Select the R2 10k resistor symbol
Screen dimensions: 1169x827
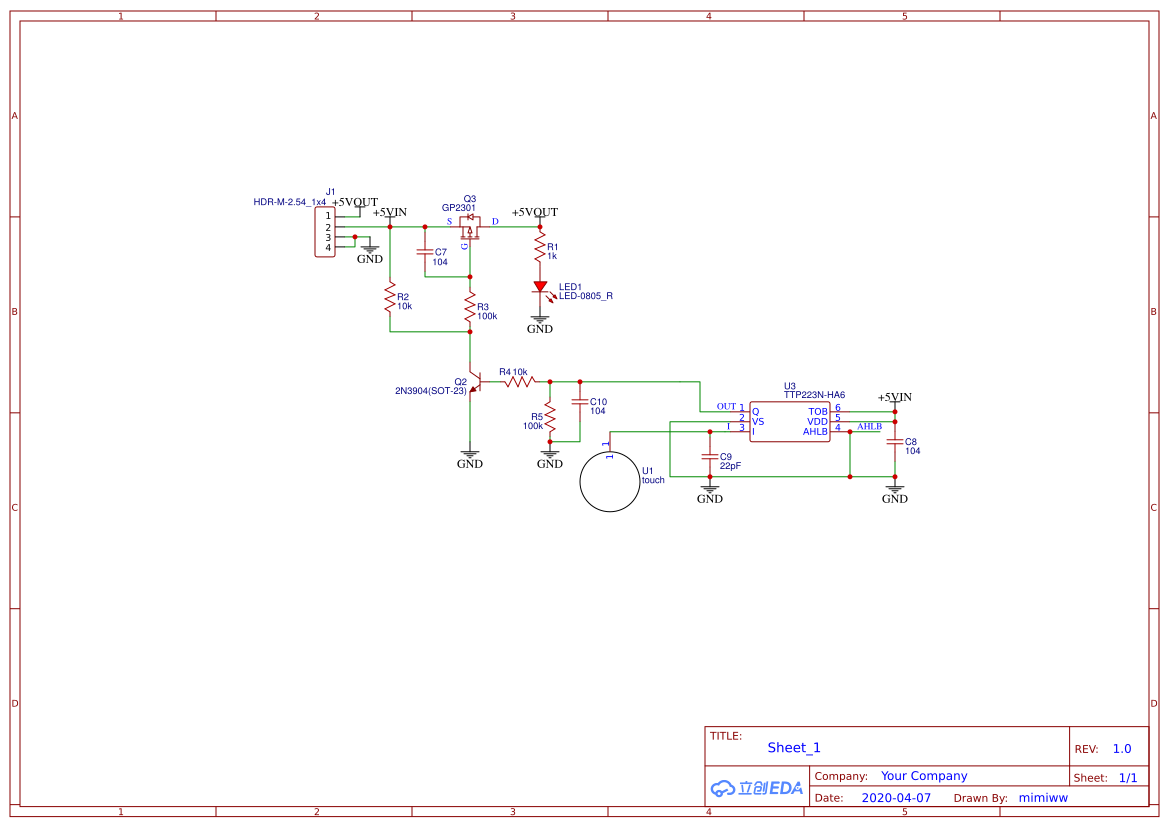[x=390, y=297]
